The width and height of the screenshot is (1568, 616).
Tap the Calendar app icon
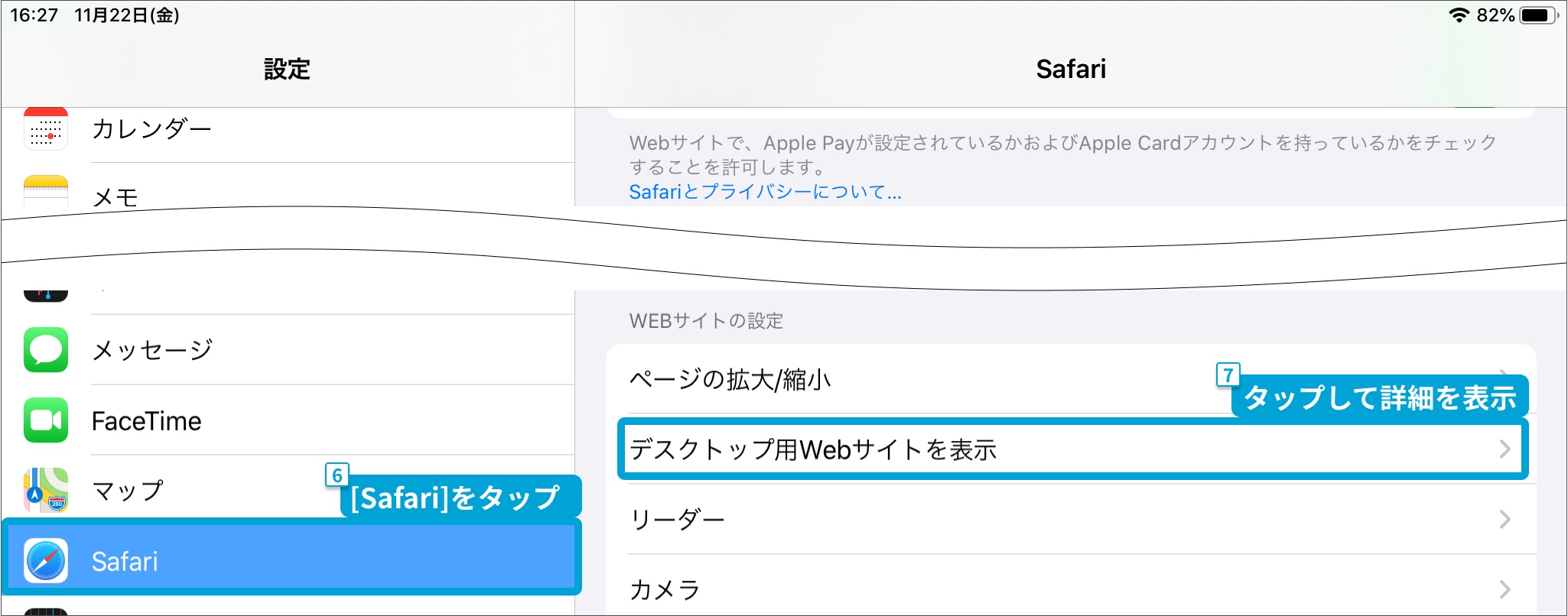(x=46, y=130)
